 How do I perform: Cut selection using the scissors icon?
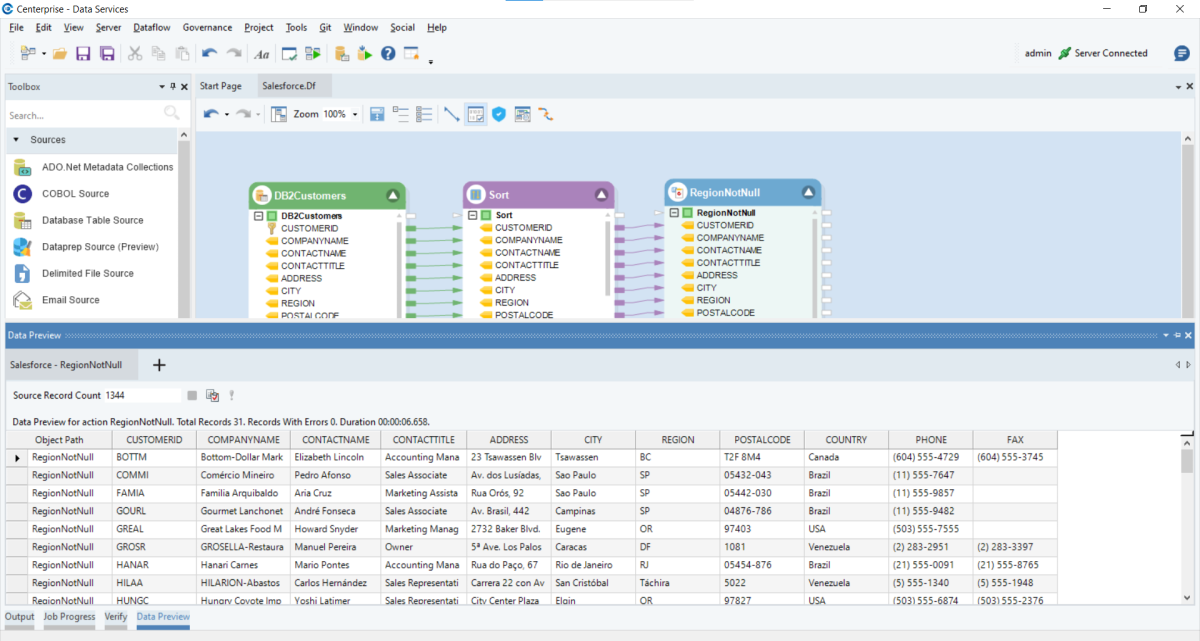135,53
